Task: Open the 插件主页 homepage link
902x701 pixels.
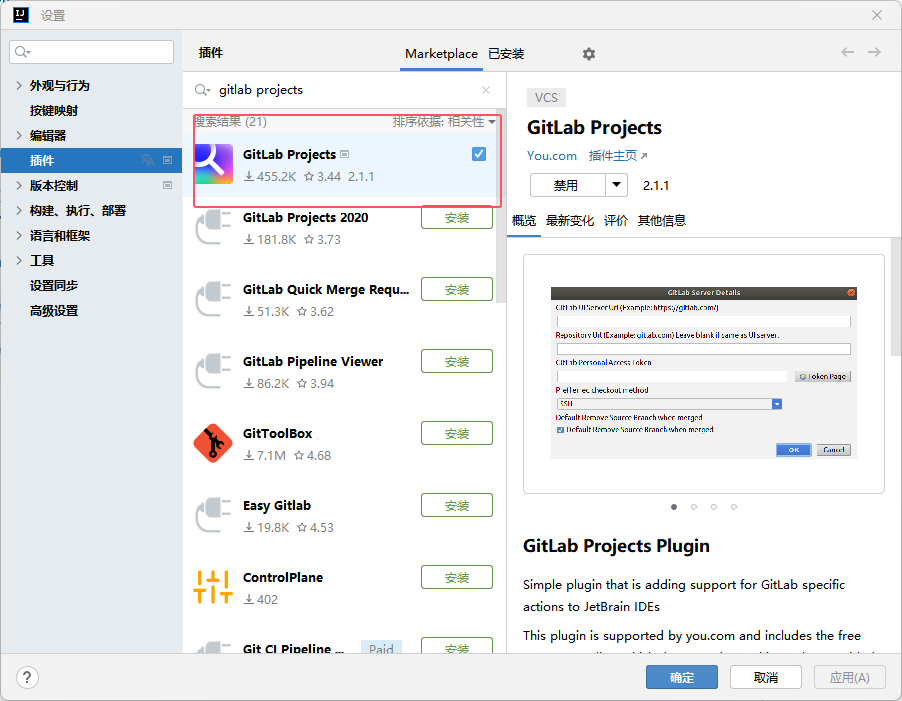Action: pyautogui.click(x=618, y=156)
